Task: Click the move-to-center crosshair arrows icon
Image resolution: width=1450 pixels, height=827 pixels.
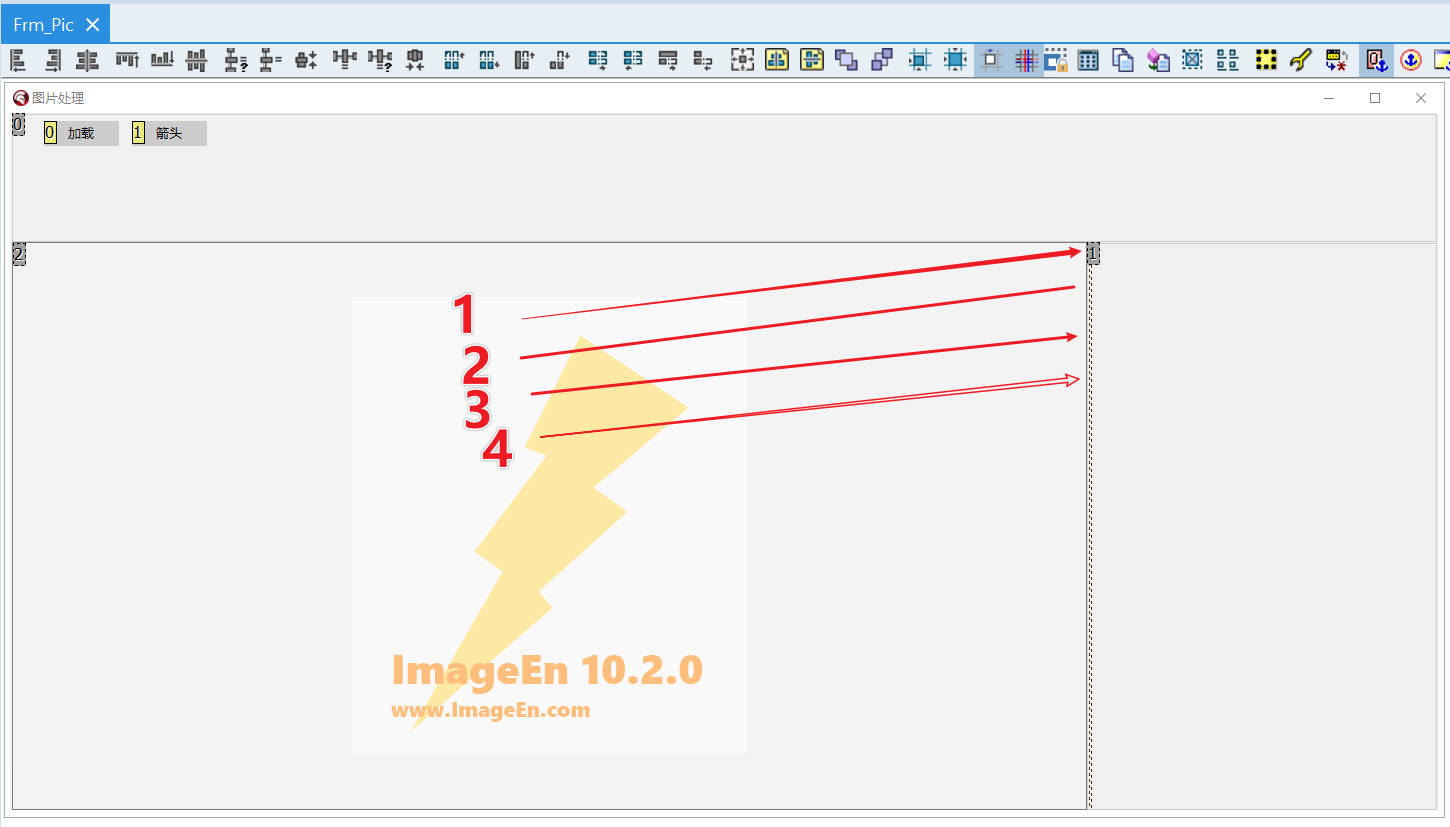Action: point(742,61)
